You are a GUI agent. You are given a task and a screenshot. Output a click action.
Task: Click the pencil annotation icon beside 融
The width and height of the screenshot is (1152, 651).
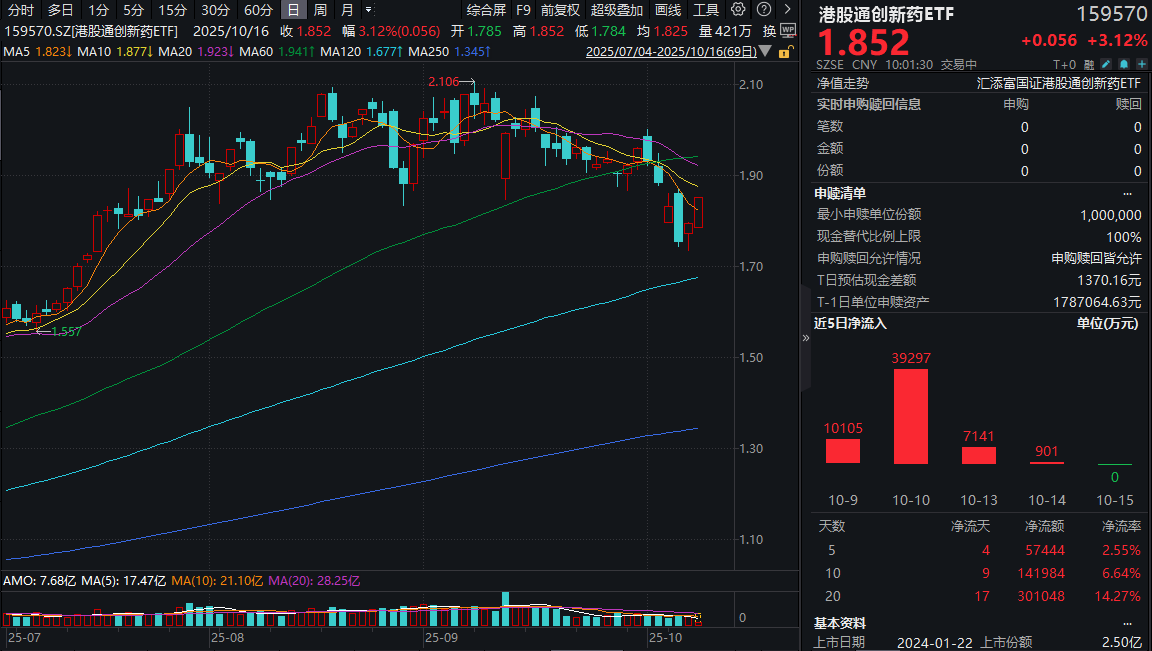(x=1106, y=64)
